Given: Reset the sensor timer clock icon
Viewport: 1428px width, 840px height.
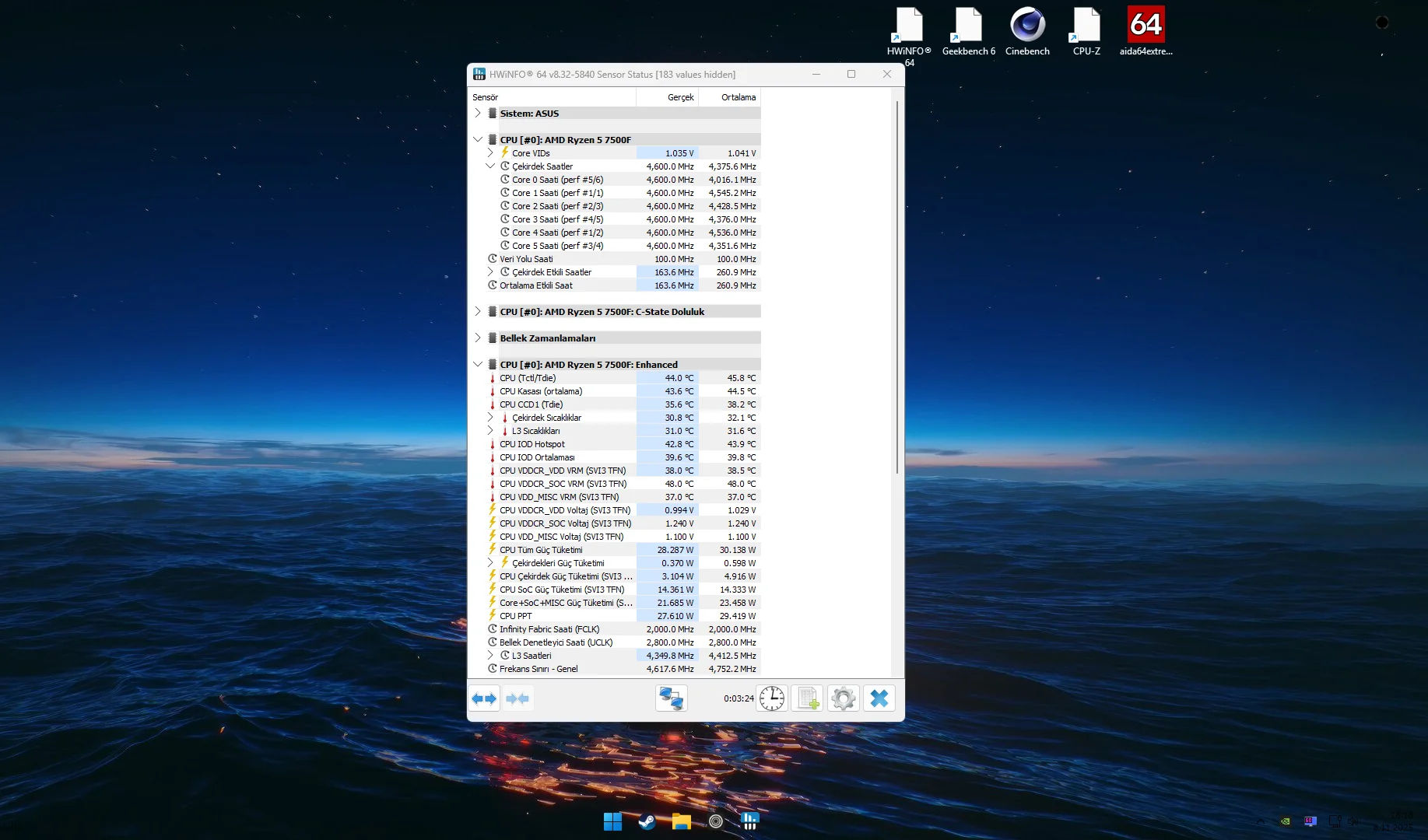Looking at the screenshot, I should [x=771, y=698].
